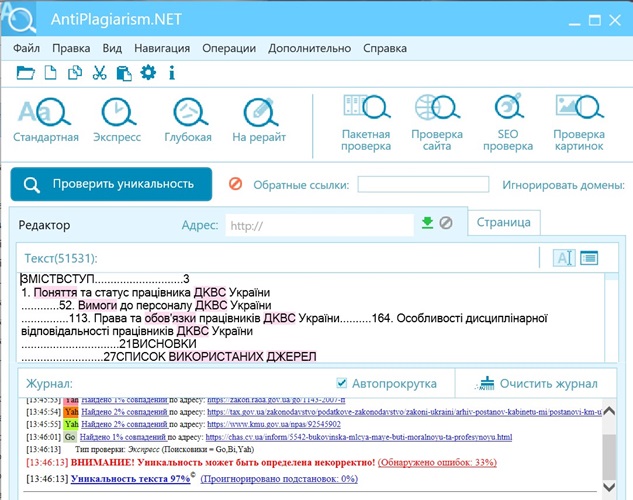The height and width of the screenshot is (500, 633).
Task: Open the Справка menu
Action: coord(385,48)
